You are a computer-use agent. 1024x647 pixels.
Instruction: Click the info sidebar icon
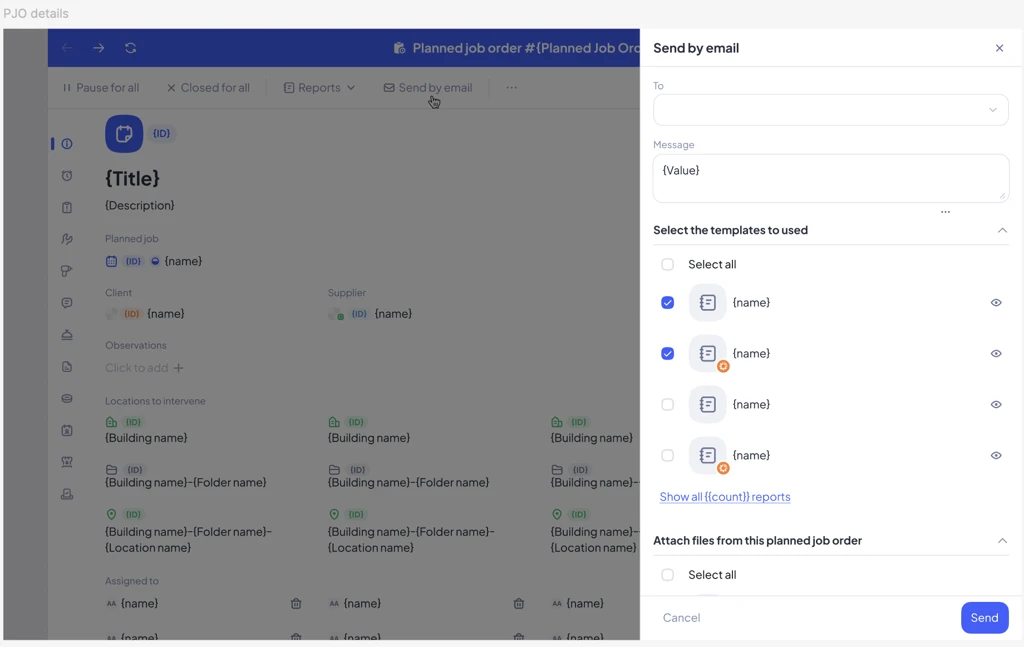pos(67,144)
